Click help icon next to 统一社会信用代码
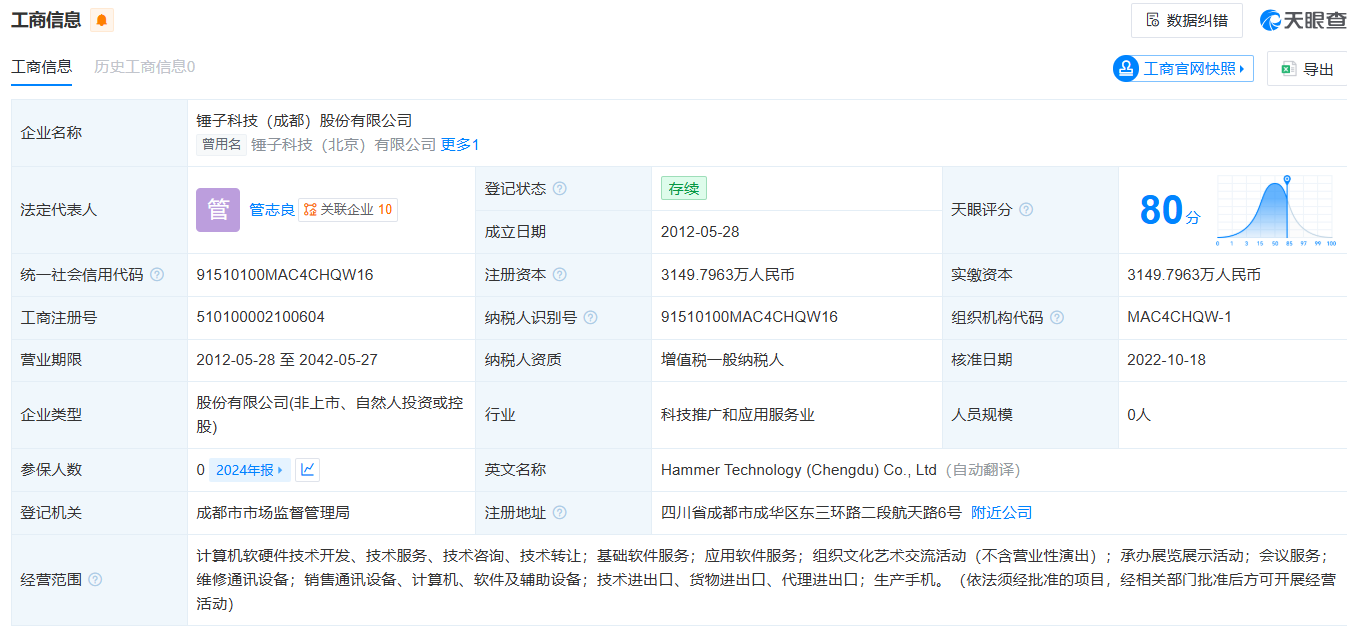Screen dimensions: 1347x629 coord(157,275)
